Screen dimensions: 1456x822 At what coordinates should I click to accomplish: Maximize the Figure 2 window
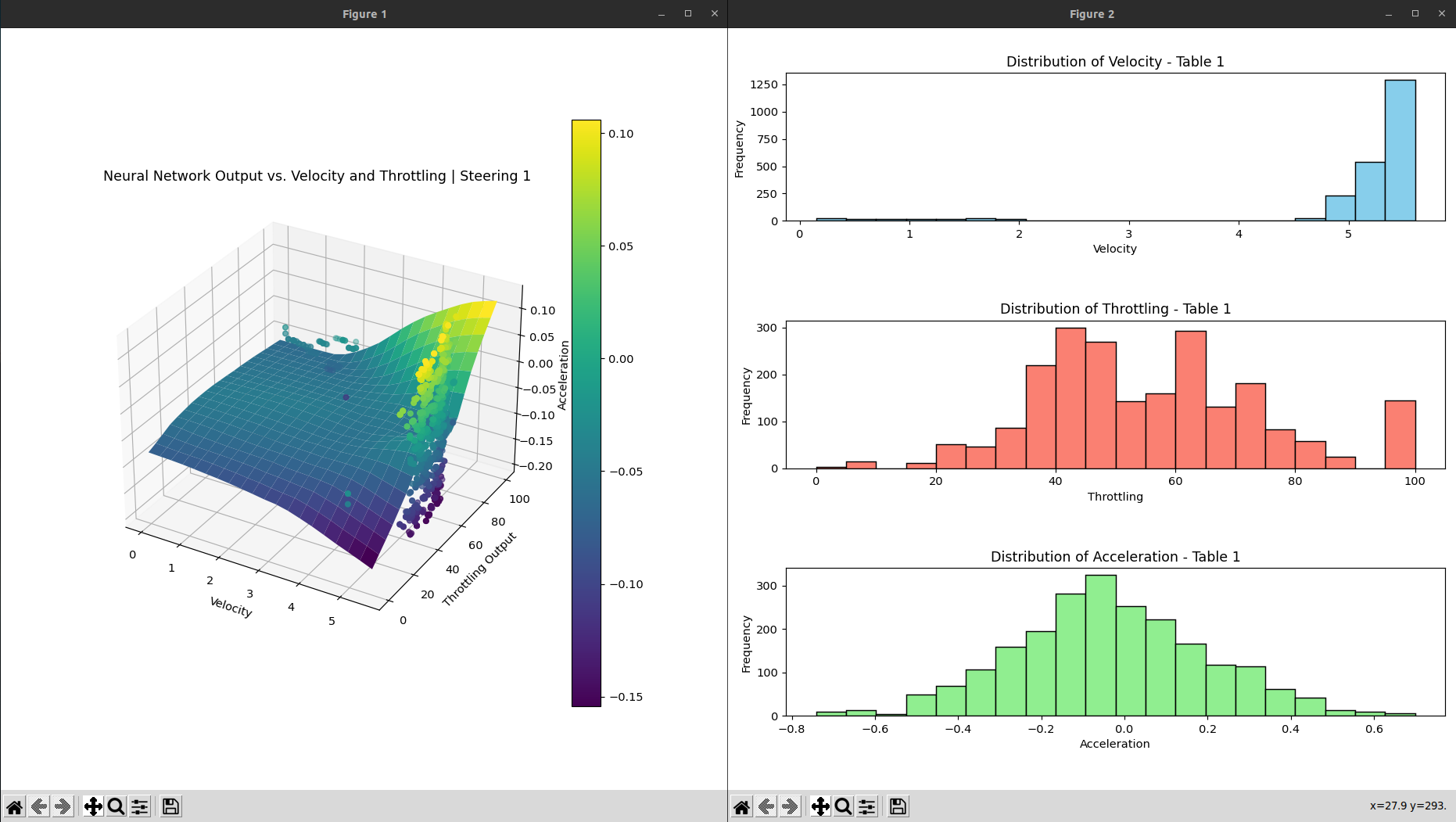click(x=1415, y=14)
